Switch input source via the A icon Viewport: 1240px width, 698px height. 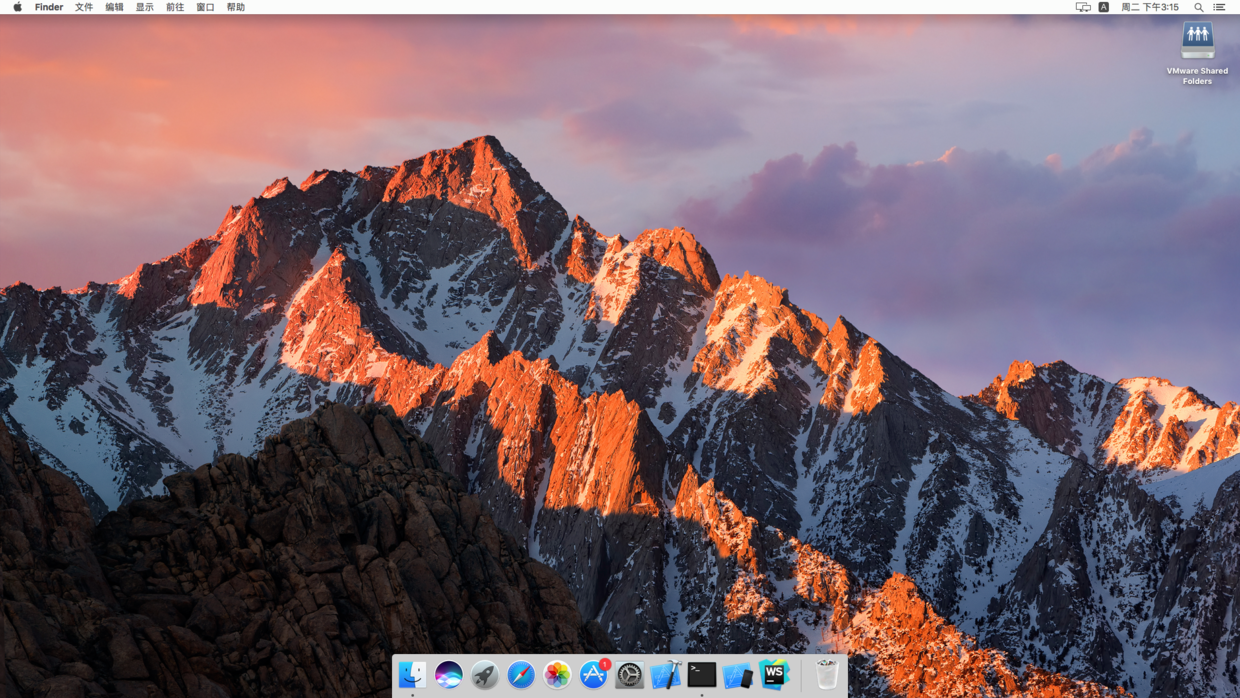[x=1104, y=7]
